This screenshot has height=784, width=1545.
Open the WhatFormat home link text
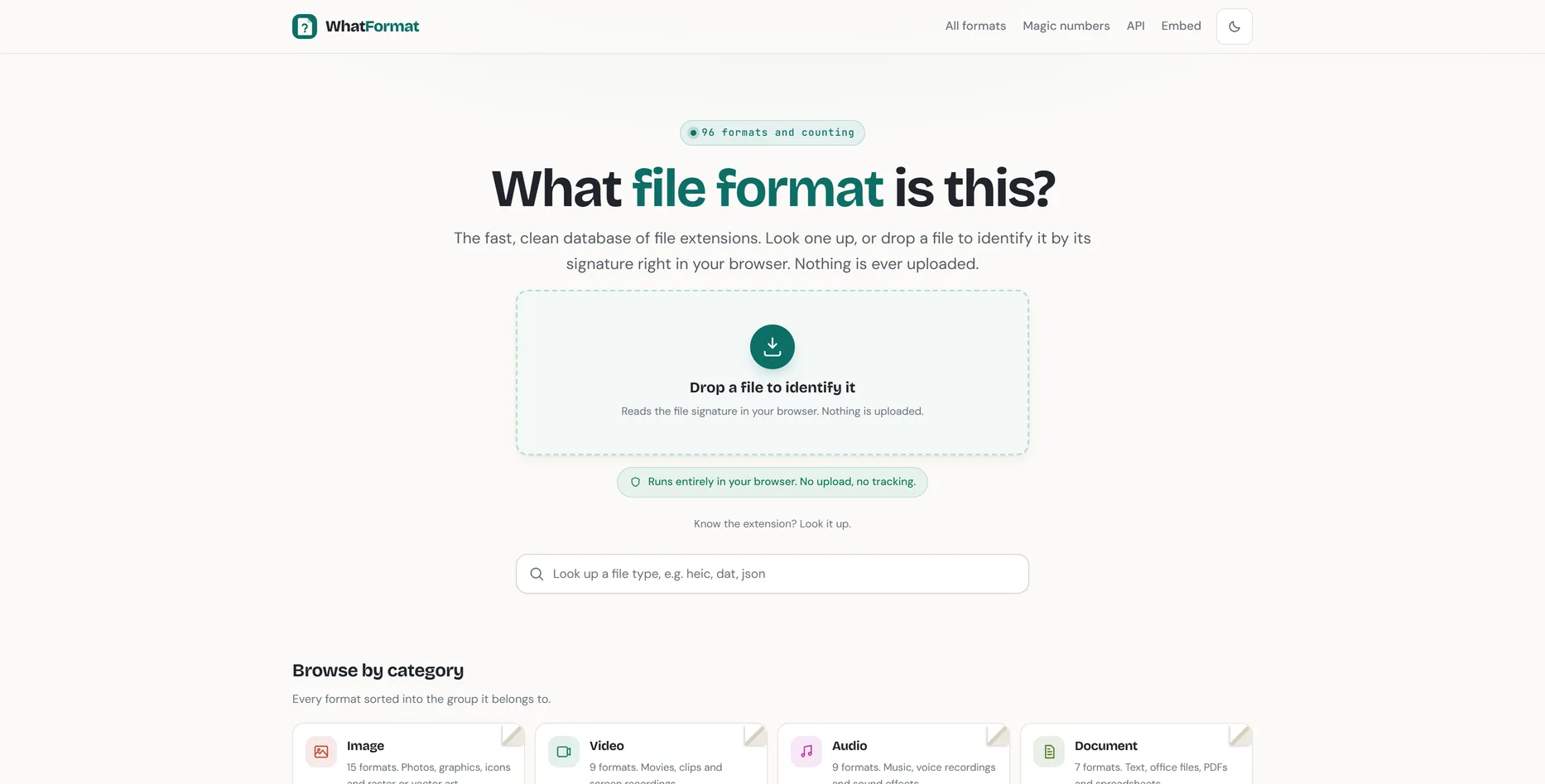(x=372, y=26)
